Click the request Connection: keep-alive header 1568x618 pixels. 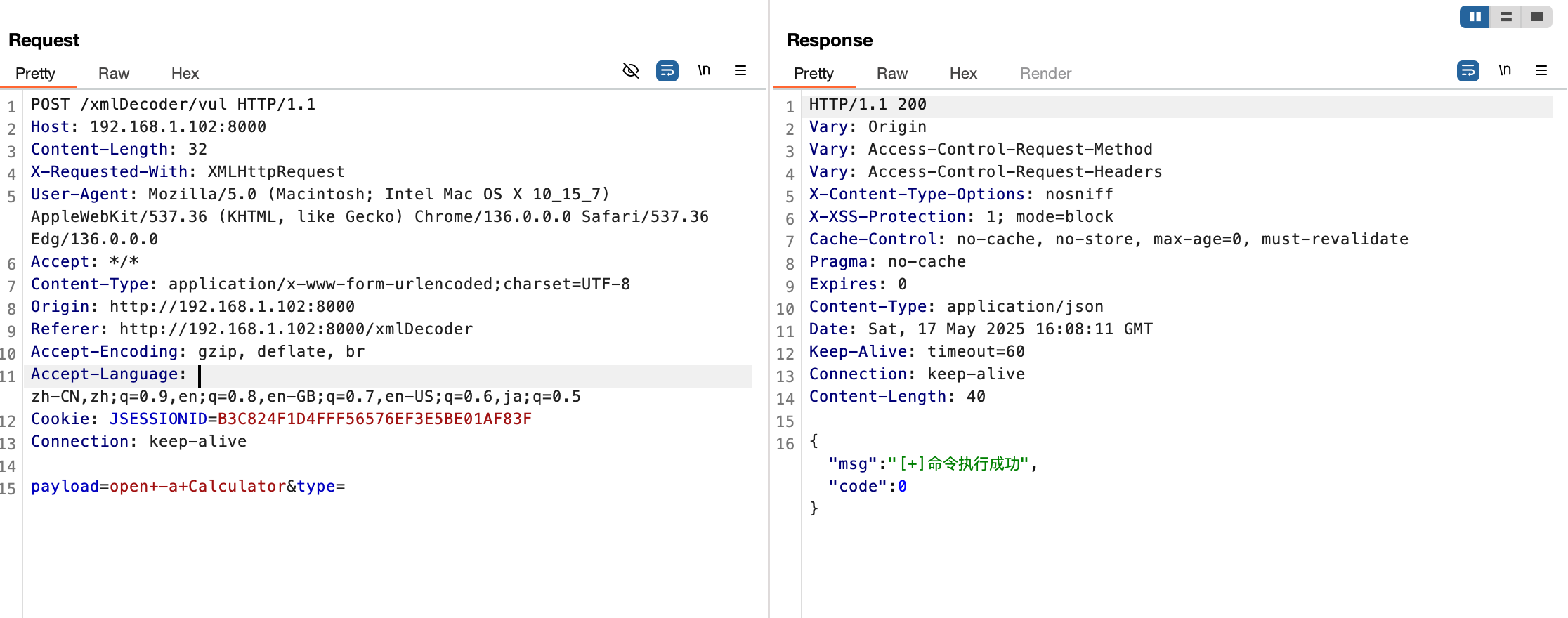pos(138,442)
